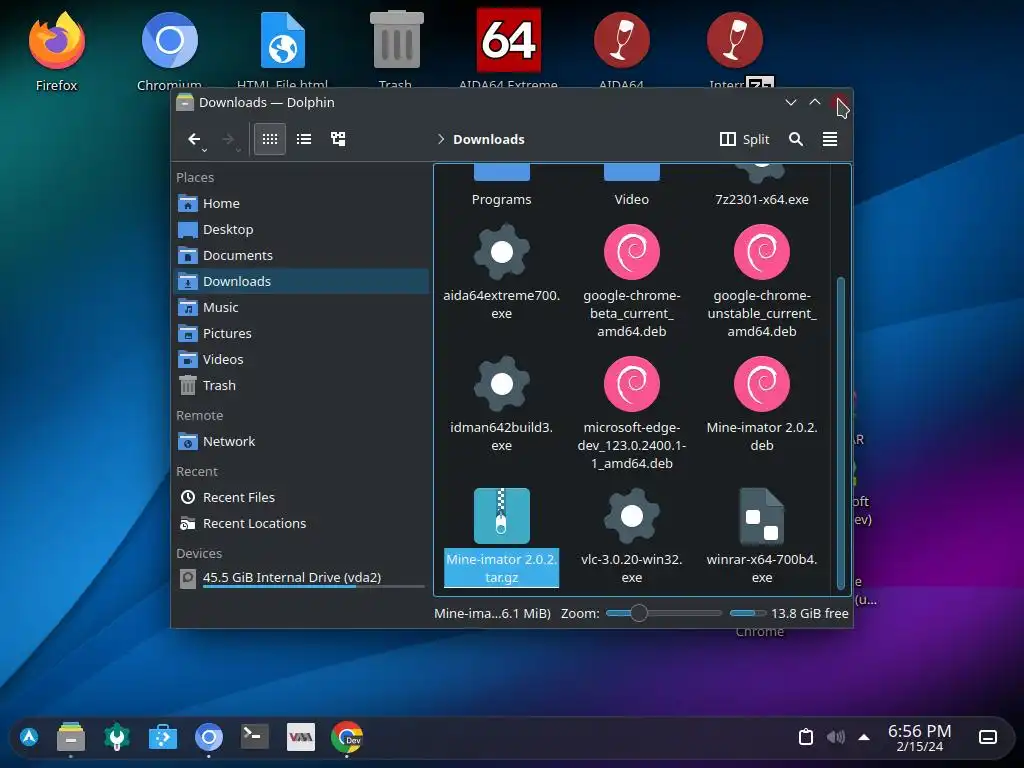Switch to Details list view mode

click(304, 139)
